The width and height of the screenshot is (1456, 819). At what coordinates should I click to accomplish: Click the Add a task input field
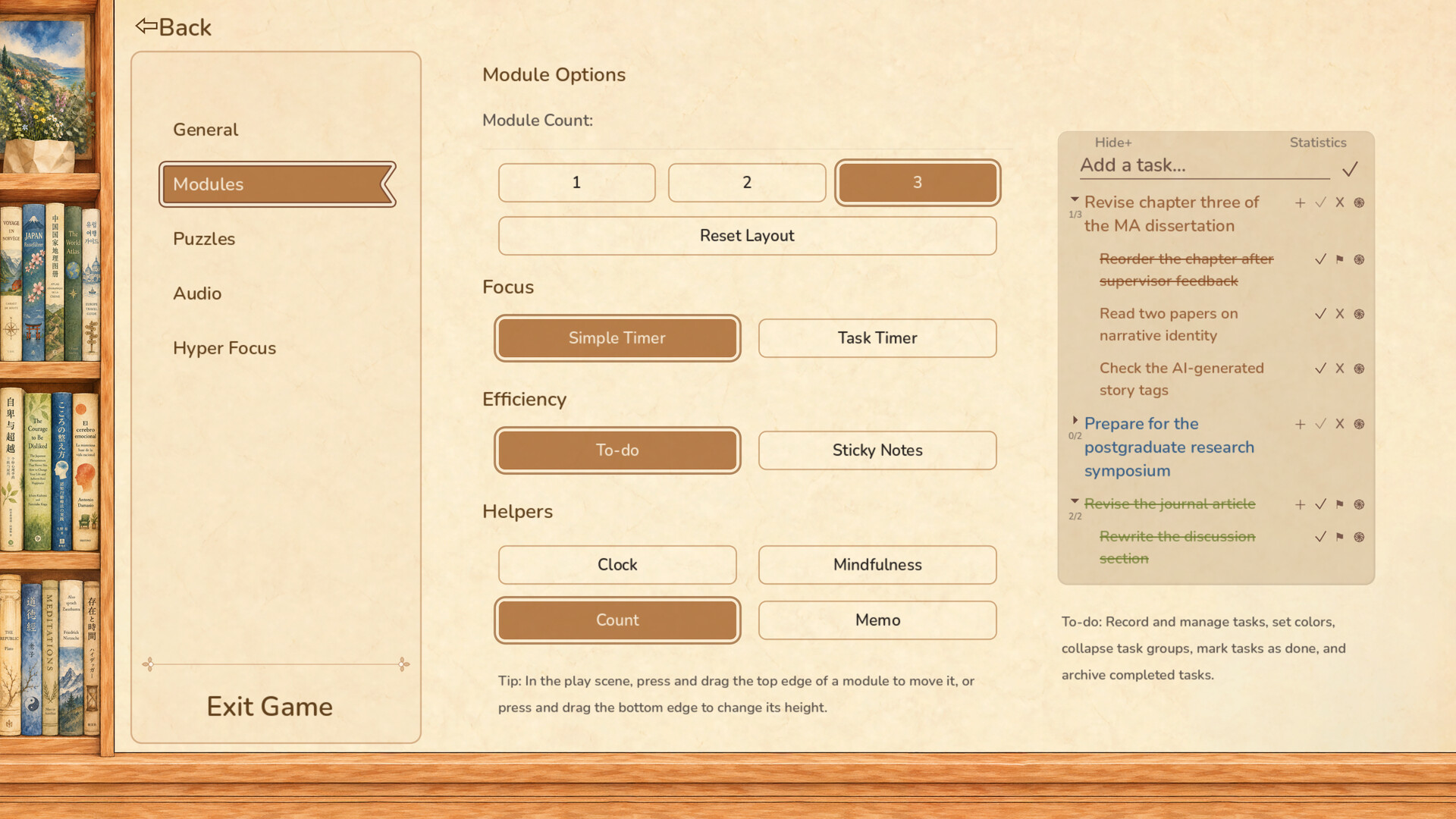point(1204,166)
